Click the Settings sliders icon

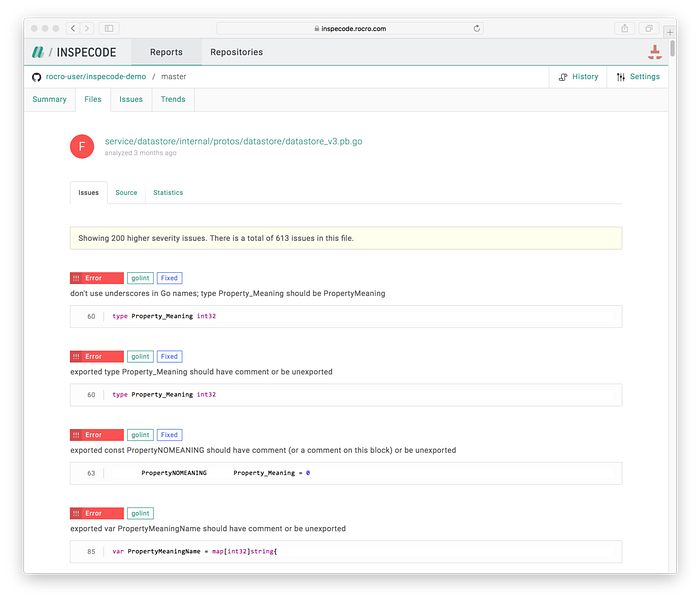click(621, 77)
